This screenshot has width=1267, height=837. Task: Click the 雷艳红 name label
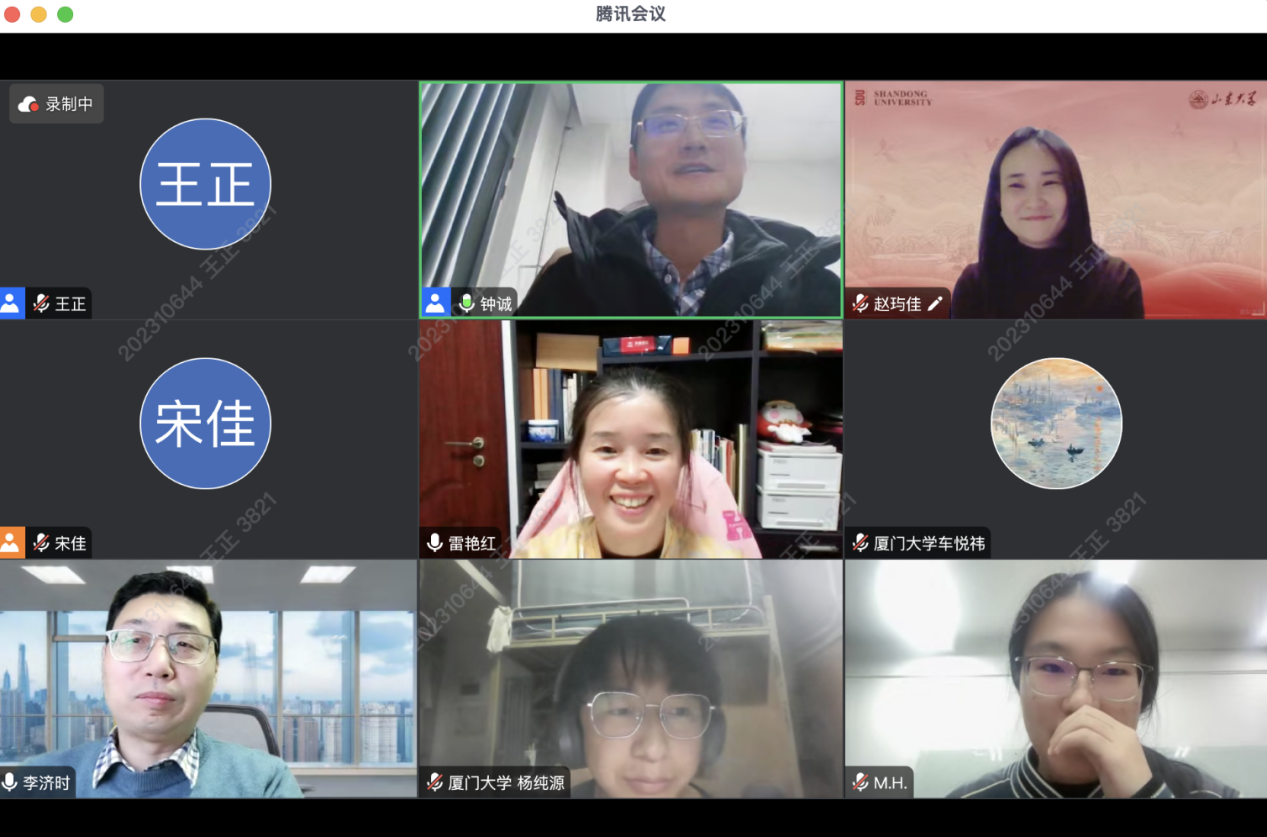click(x=472, y=543)
